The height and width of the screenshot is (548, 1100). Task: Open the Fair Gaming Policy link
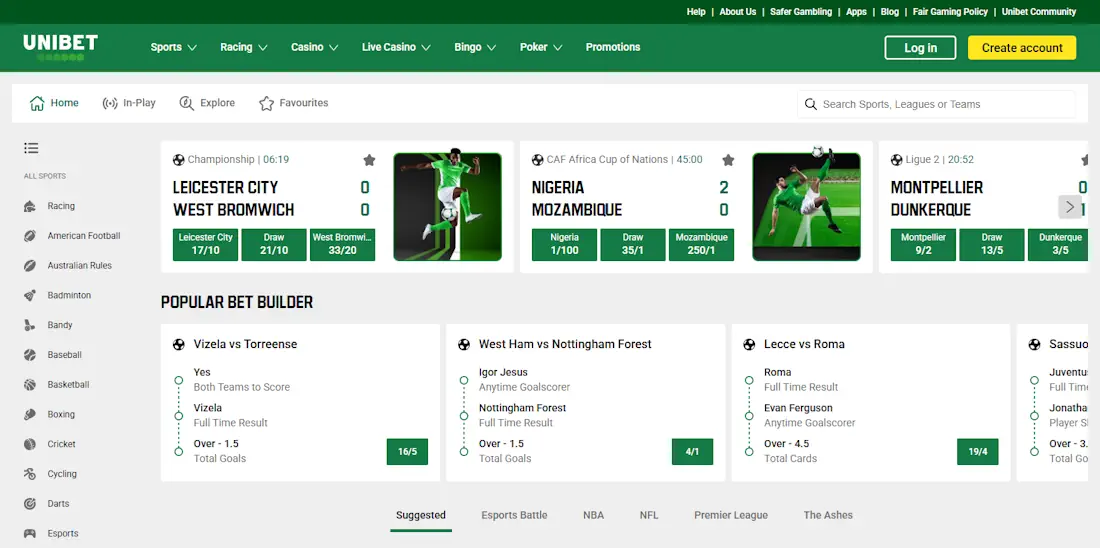point(950,12)
